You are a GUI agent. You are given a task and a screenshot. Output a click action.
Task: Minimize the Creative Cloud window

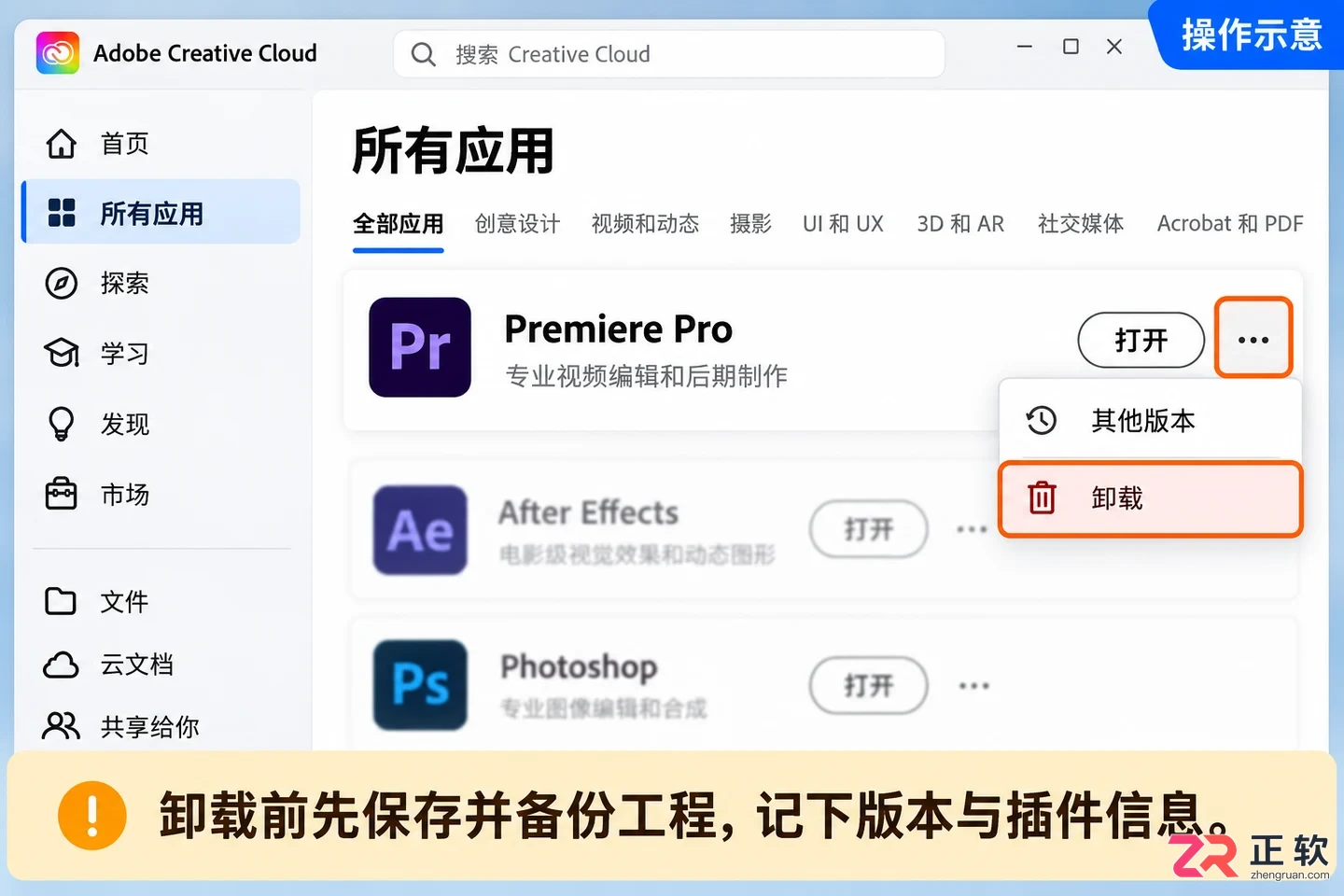1025,47
